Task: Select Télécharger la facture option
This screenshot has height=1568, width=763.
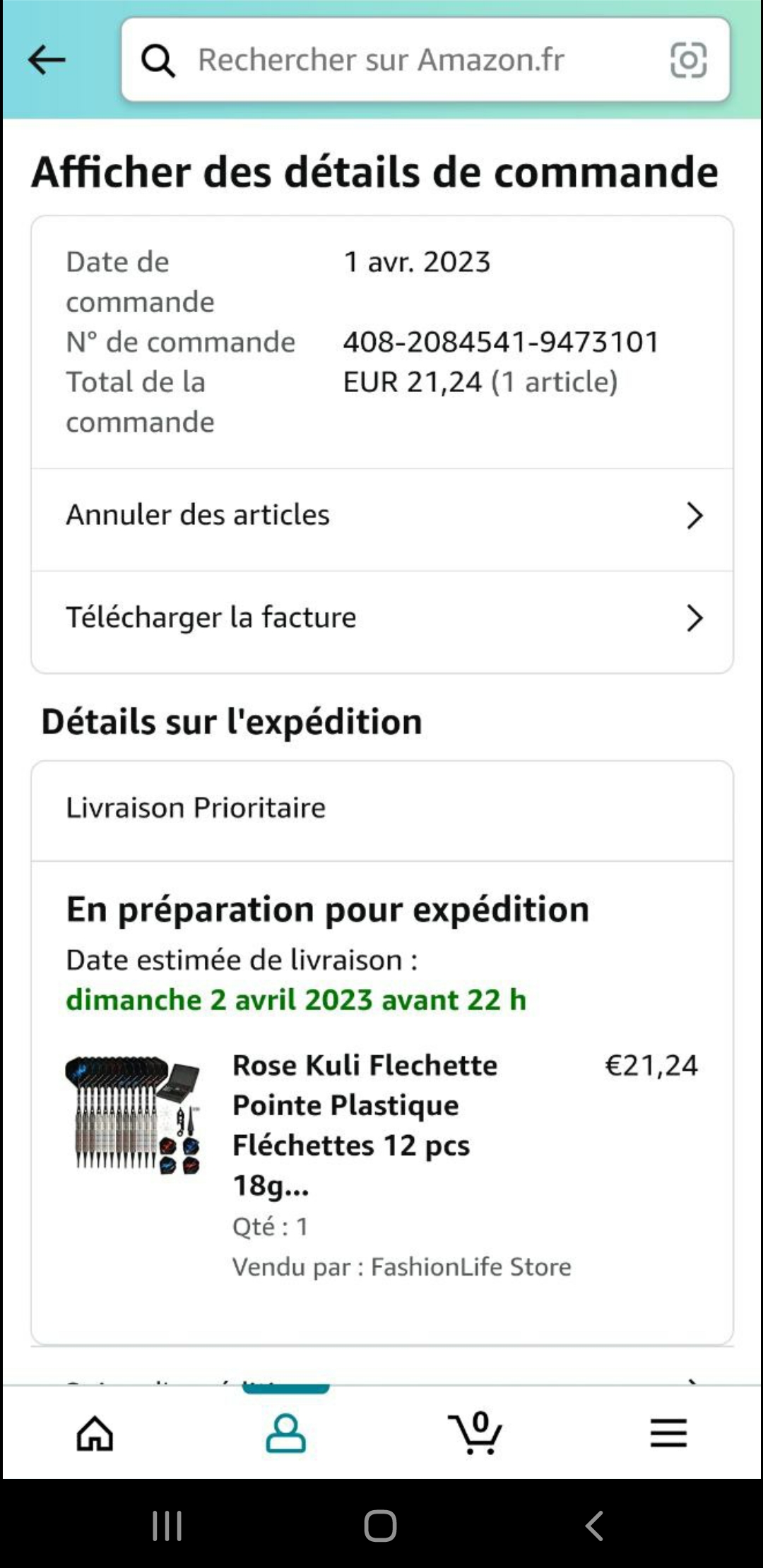Action: (211, 617)
